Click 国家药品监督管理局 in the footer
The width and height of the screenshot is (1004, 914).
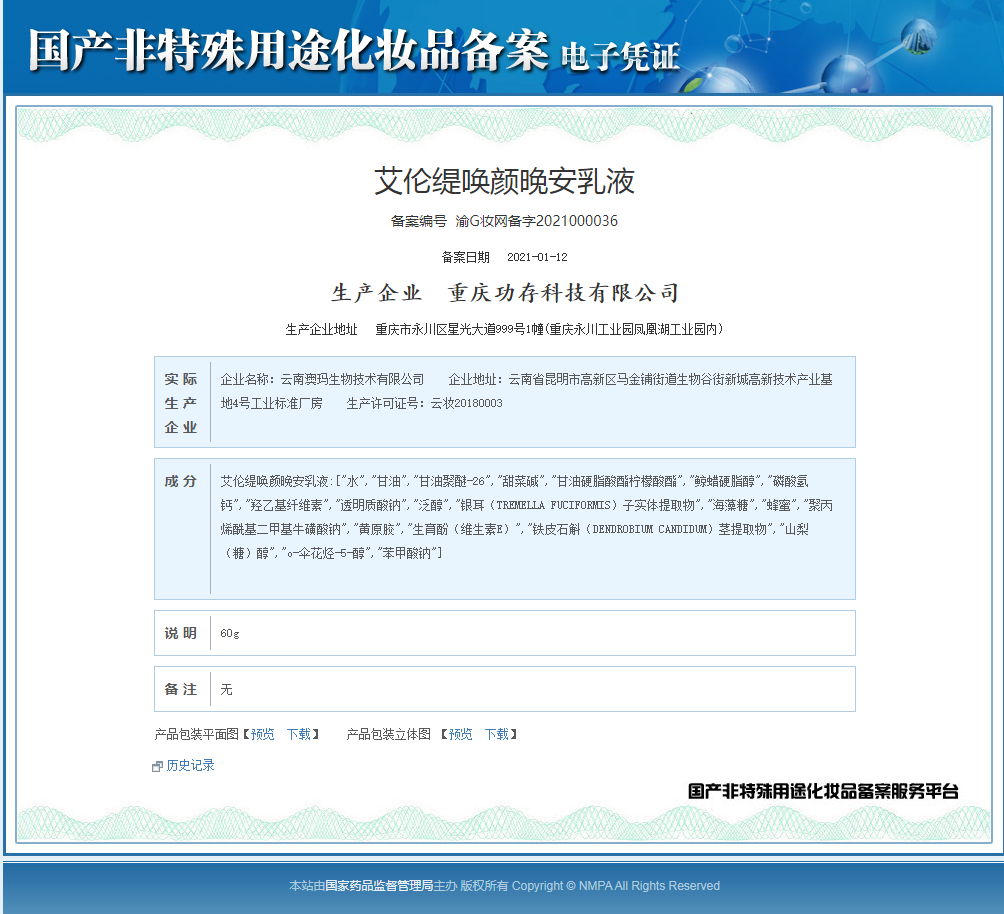click(379, 886)
